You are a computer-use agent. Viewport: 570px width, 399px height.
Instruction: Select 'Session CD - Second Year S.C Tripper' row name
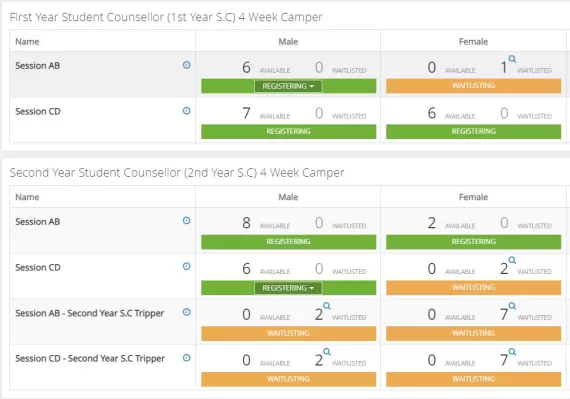click(x=90, y=359)
